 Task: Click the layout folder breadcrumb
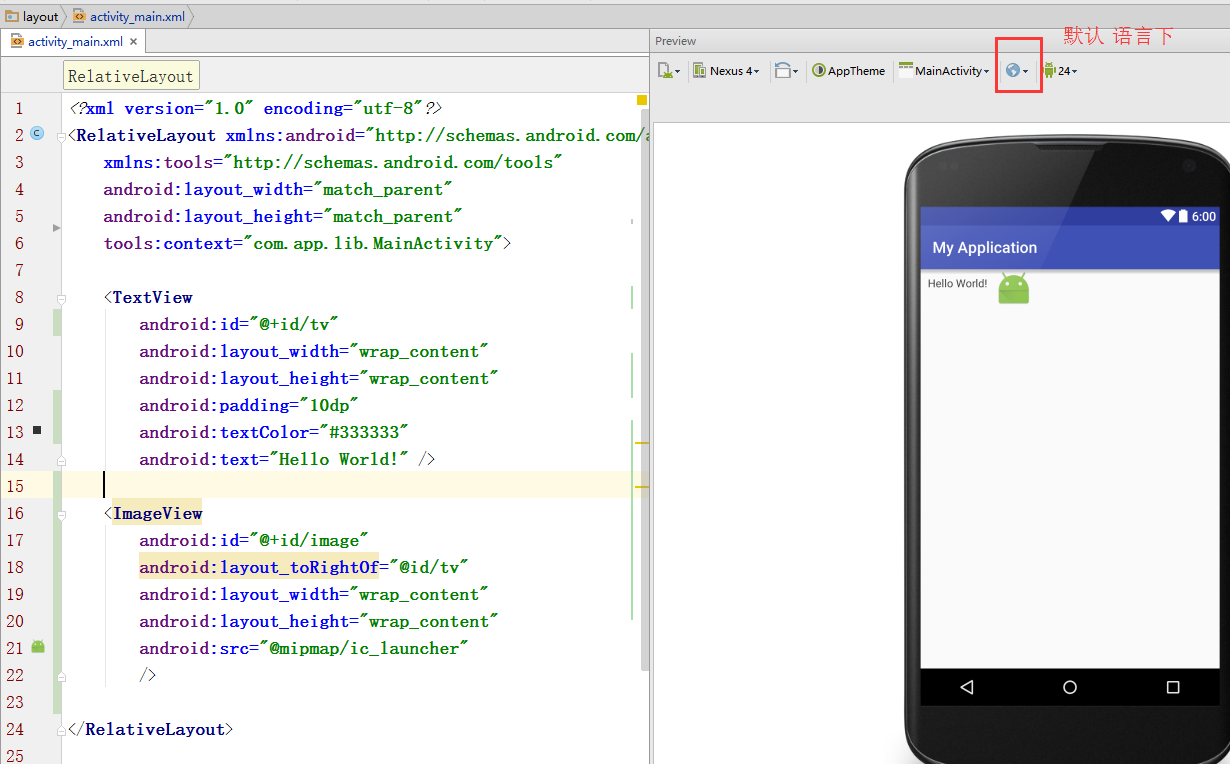point(32,16)
